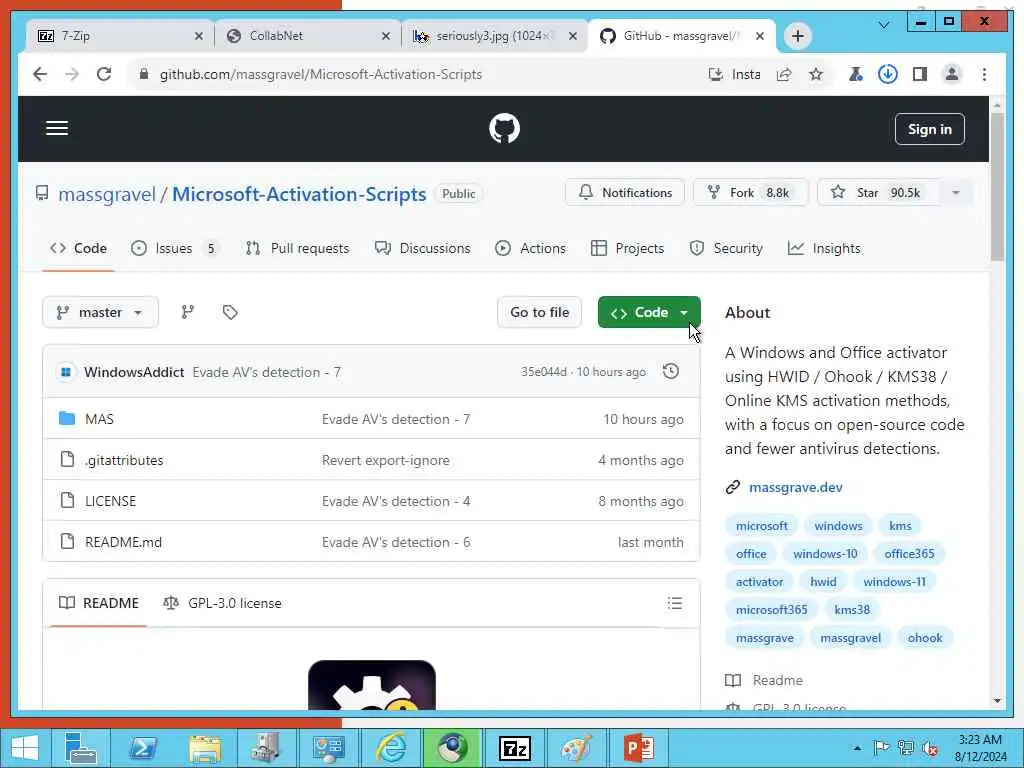Open commit 35e044d
The width and height of the screenshot is (1024, 768).
[x=544, y=372]
